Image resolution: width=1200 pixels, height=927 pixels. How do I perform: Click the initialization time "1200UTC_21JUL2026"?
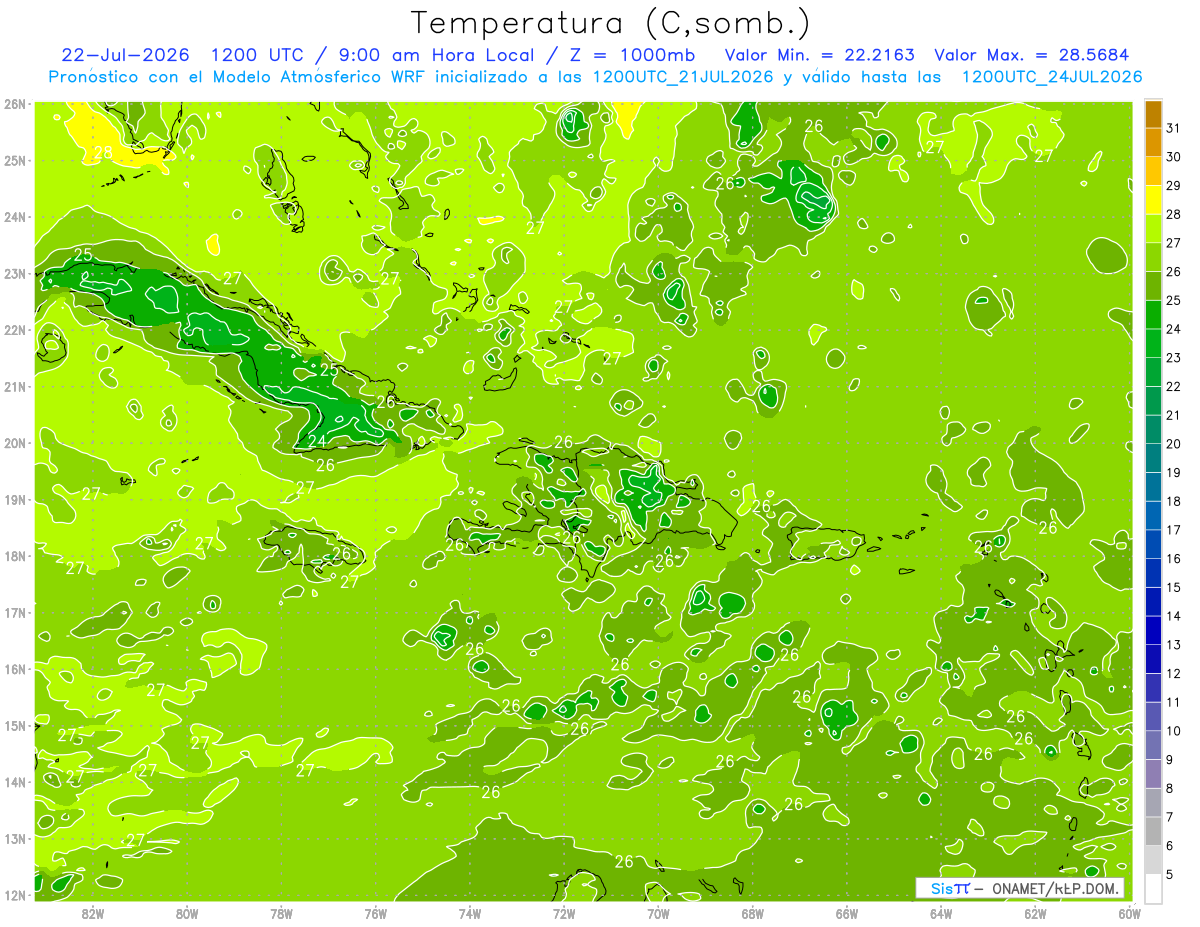pos(683,77)
